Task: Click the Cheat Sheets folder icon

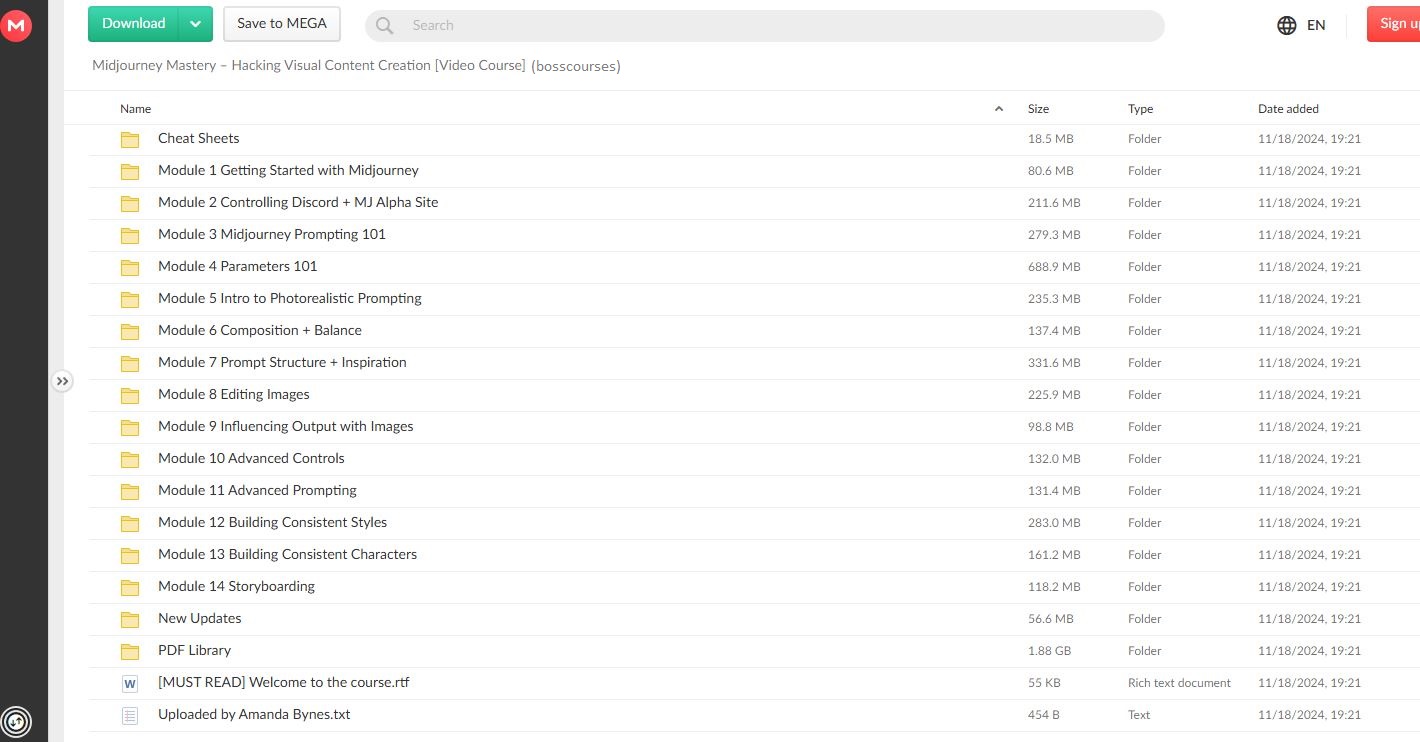Action: tap(130, 139)
